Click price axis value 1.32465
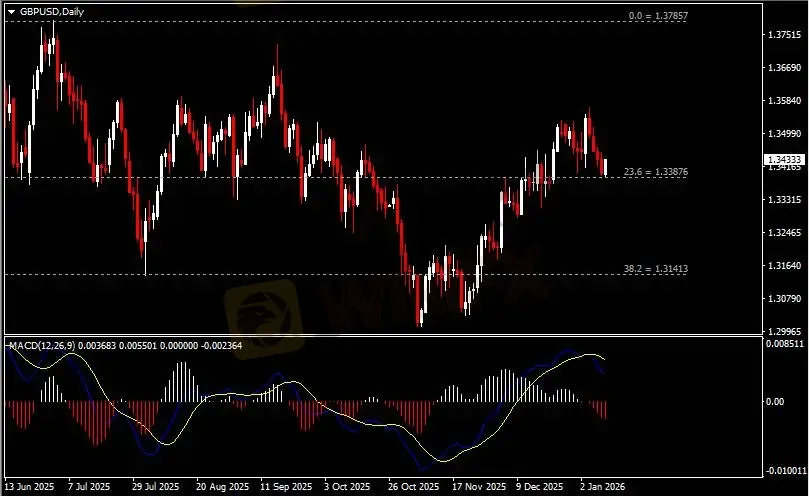Screen dimensions: 809x496 (784, 233)
